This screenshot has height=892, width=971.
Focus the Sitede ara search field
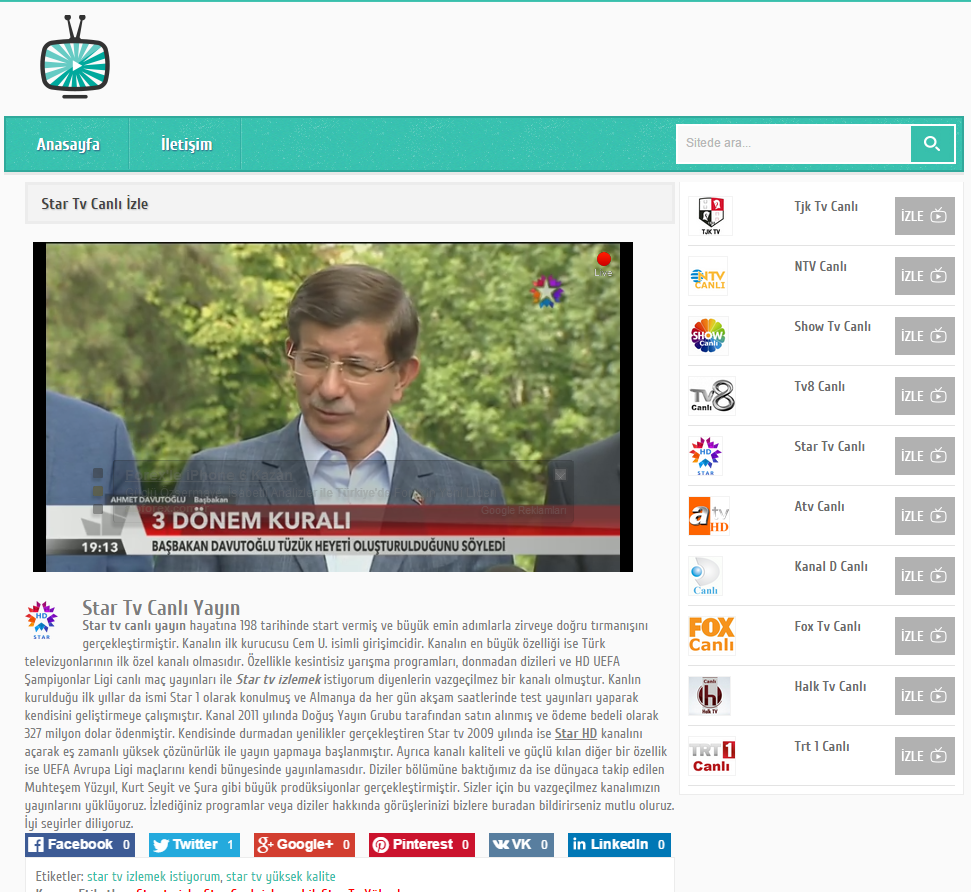(793, 144)
